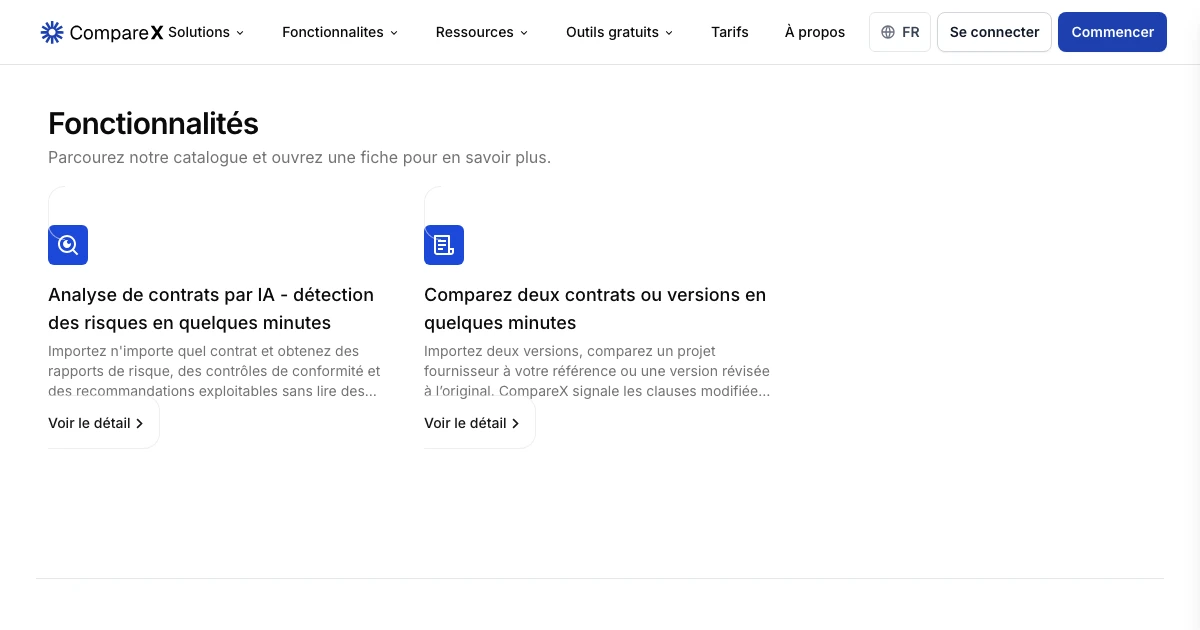The image size is (1200, 630).
Task: Open Voir le détail for contract comparison
Action: 472,423
